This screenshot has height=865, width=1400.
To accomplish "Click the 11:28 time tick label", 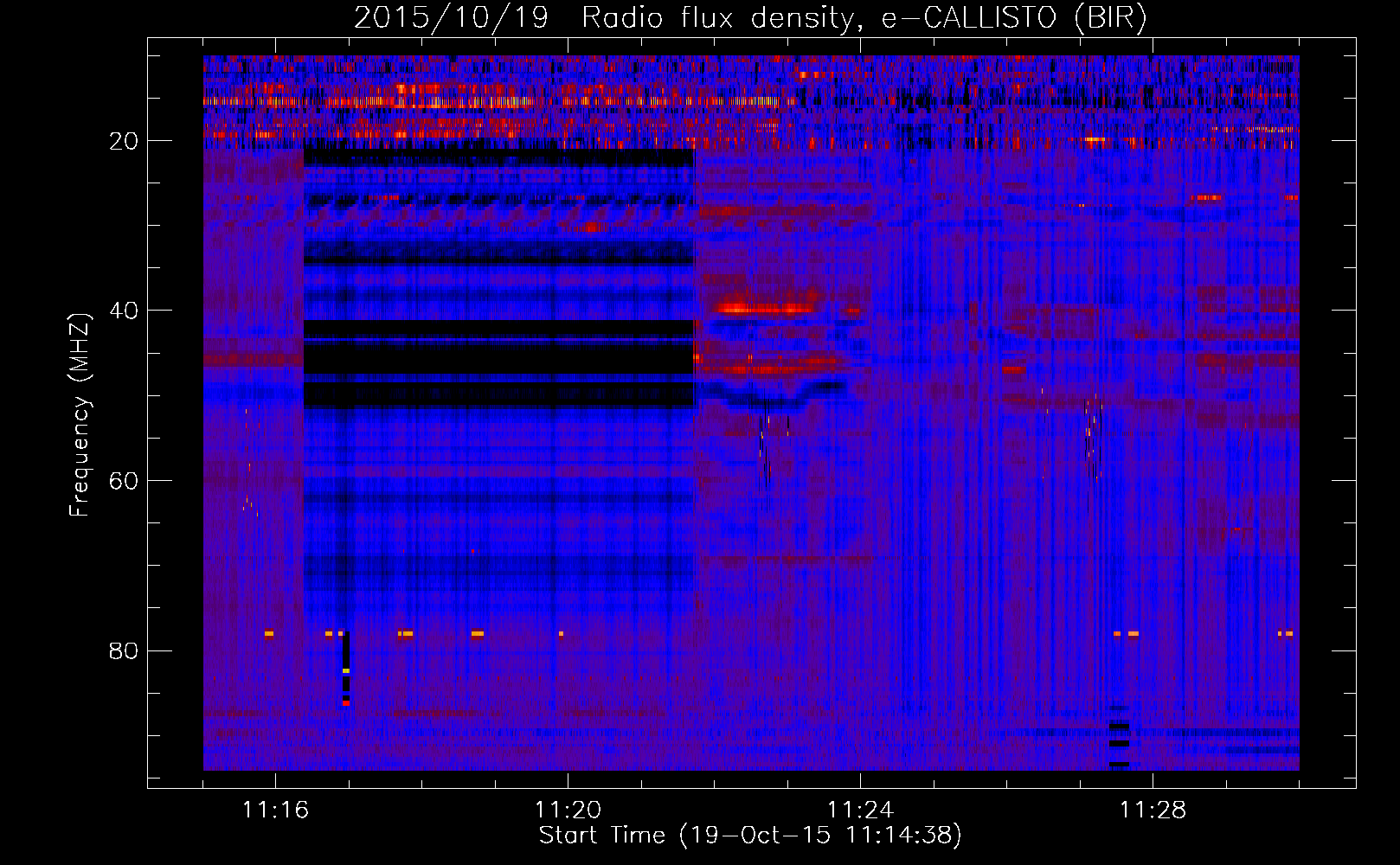I will coord(1153,811).
